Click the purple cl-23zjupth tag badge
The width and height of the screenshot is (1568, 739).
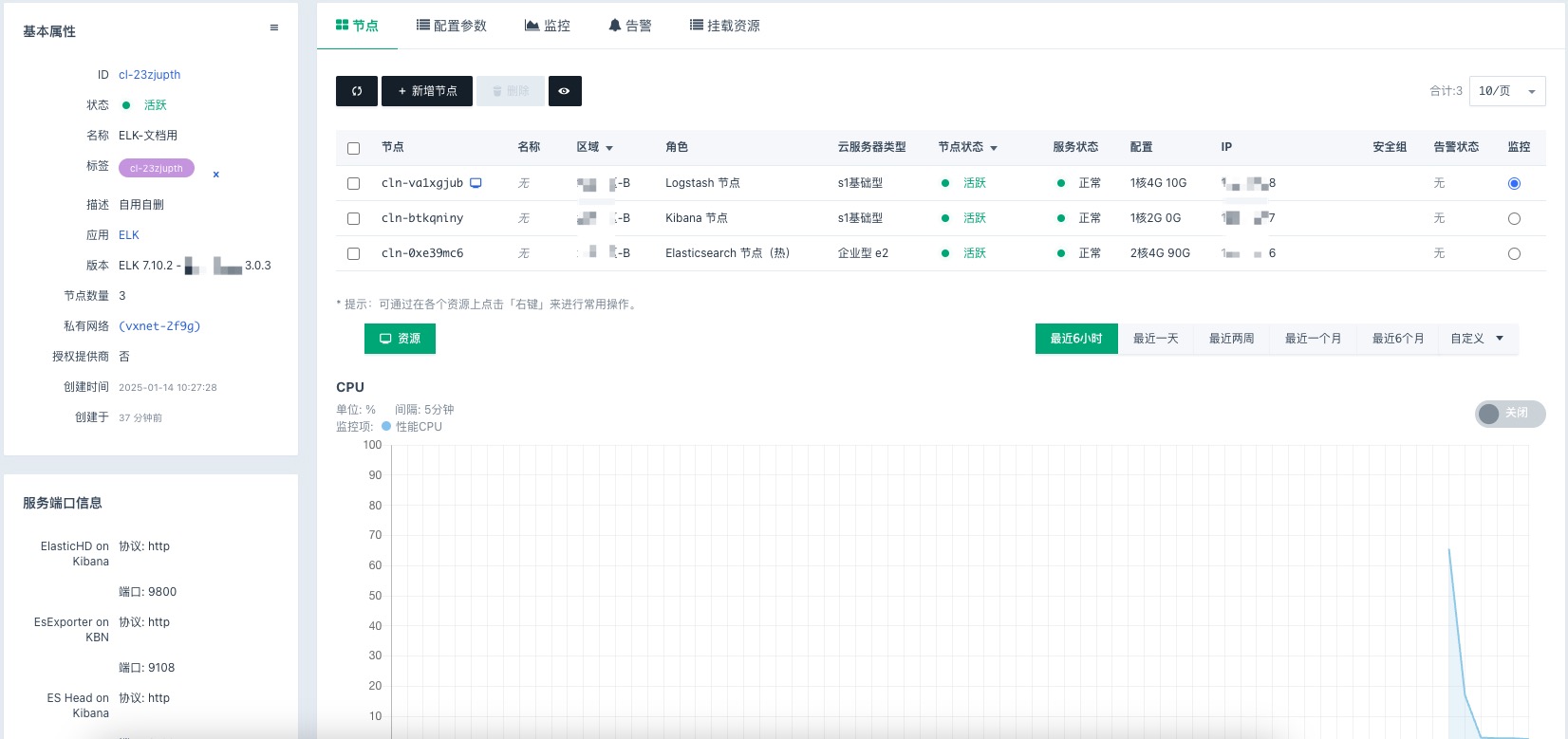point(157,168)
